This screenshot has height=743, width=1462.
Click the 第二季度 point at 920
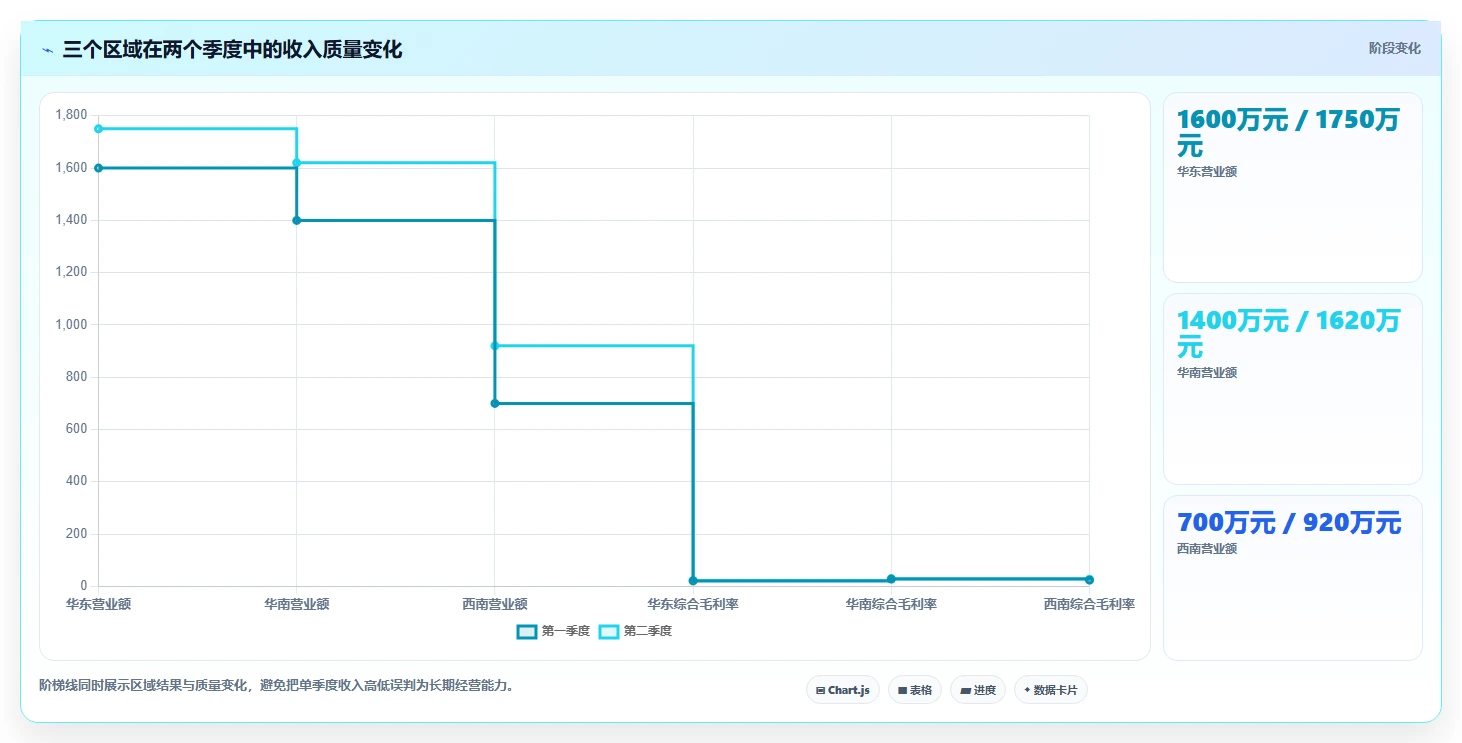(495, 346)
